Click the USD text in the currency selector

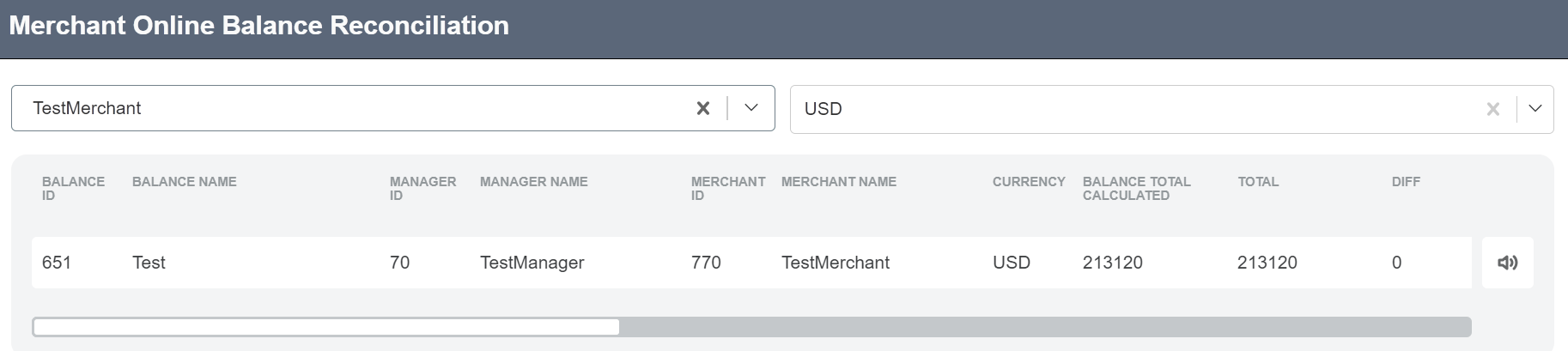click(823, 109)
